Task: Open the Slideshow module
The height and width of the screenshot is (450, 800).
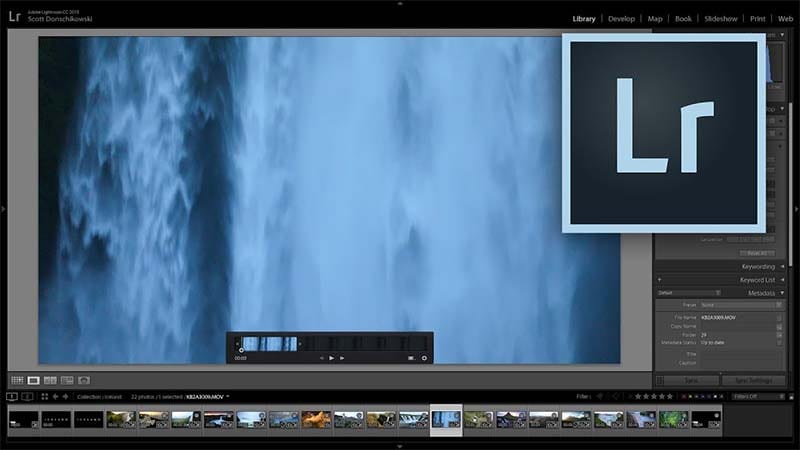Action: pos(721,19)
